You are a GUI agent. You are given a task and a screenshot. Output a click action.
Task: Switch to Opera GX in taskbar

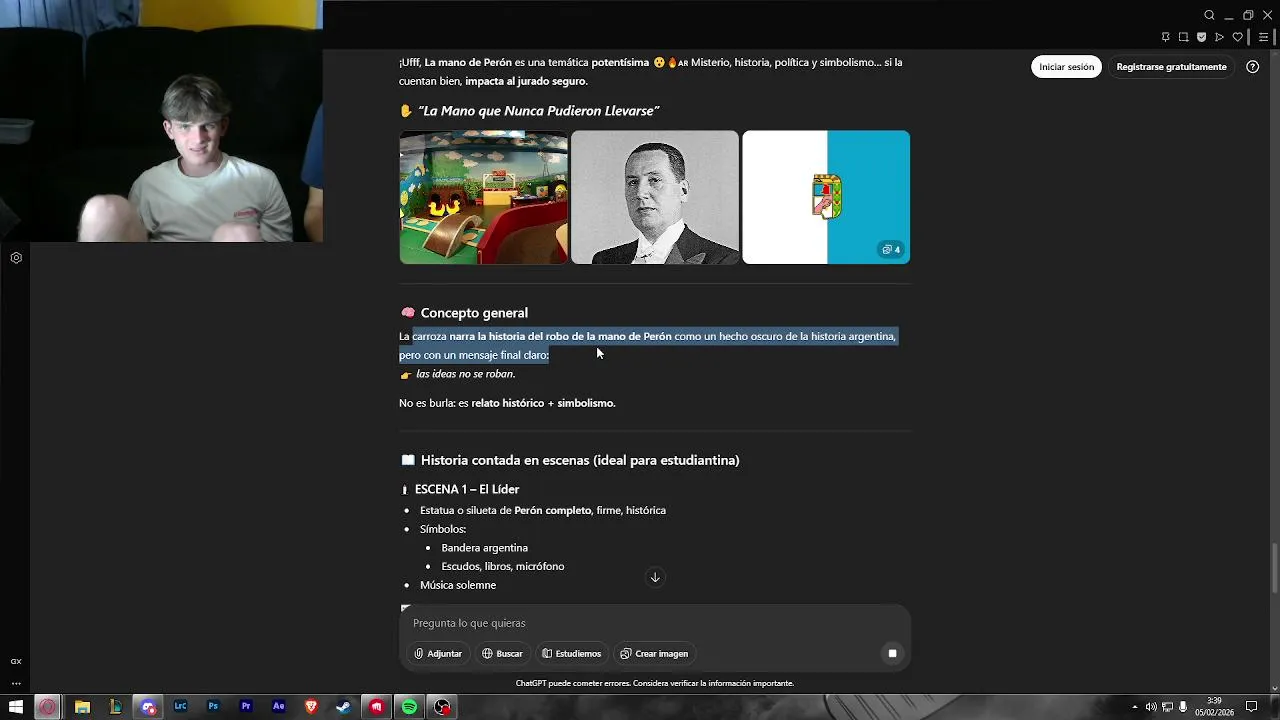click(x=47, y=707)
